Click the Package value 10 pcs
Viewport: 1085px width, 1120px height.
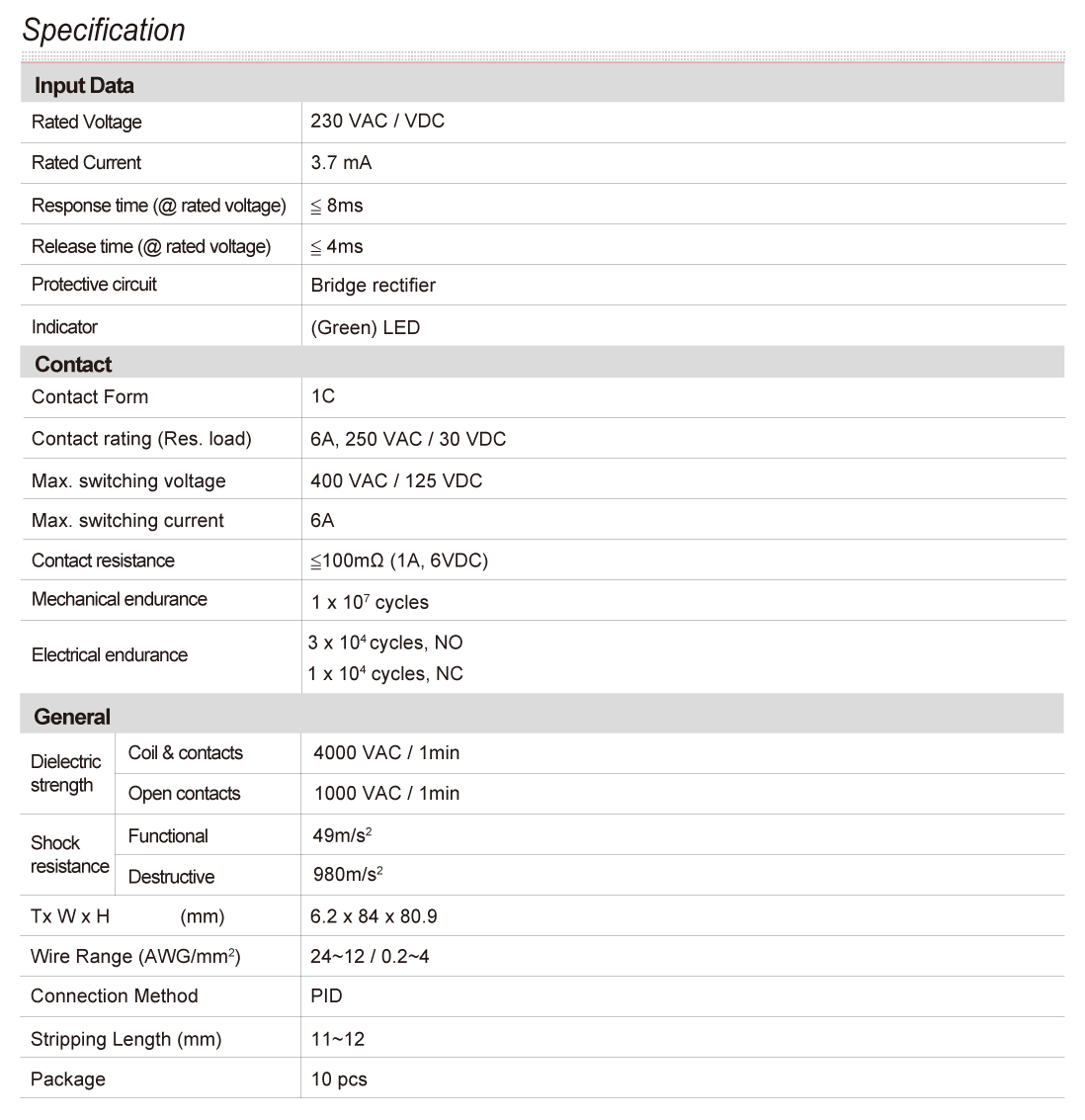click(339, 1079)
